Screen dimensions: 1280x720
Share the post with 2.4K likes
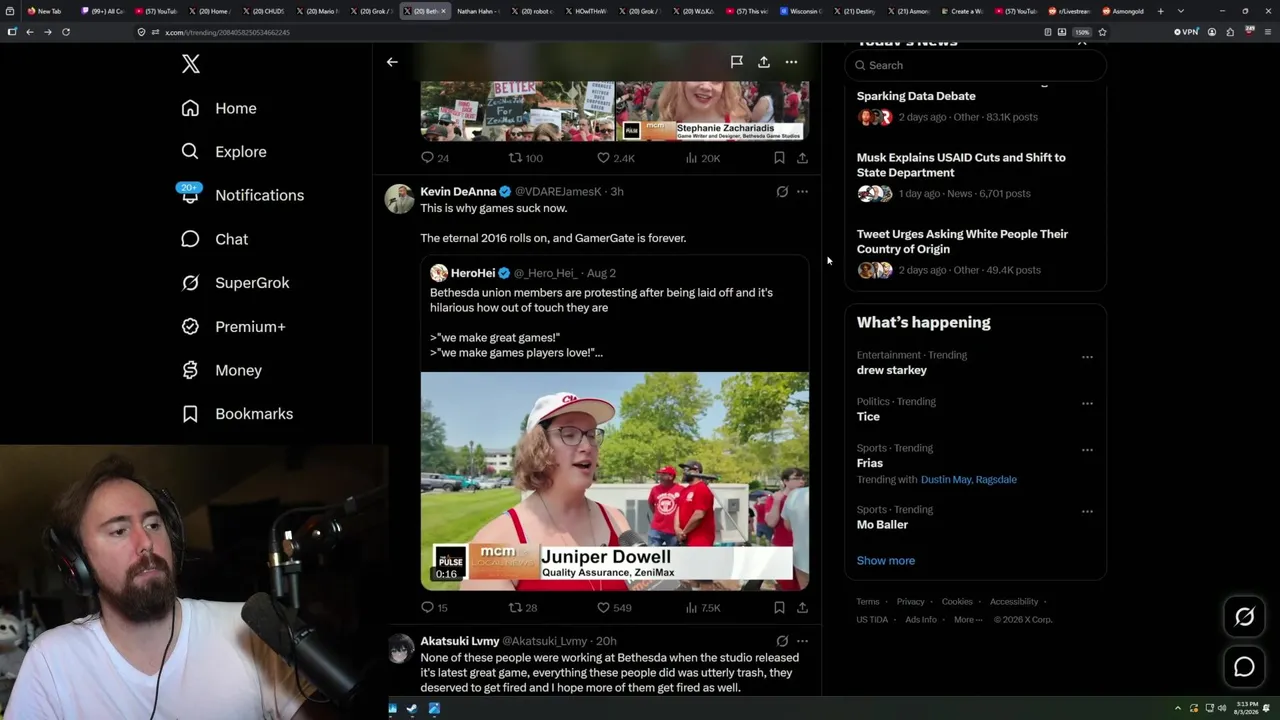(802, 158)
